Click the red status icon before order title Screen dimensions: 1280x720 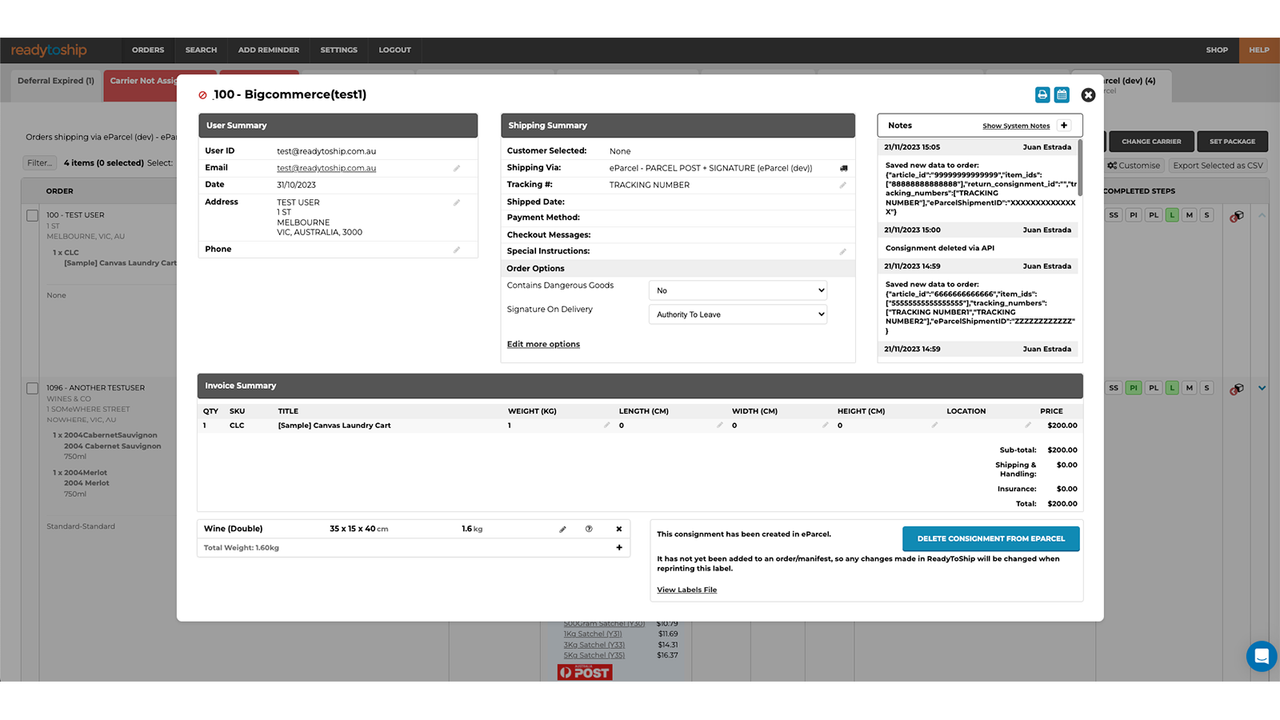click(203, 95)
